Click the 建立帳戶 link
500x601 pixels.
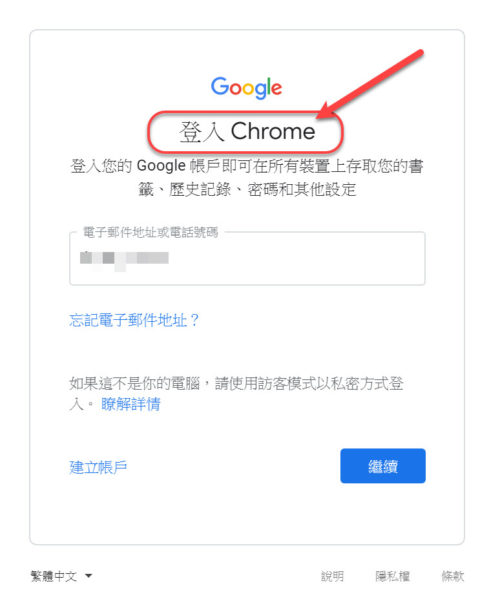(98, 467)
